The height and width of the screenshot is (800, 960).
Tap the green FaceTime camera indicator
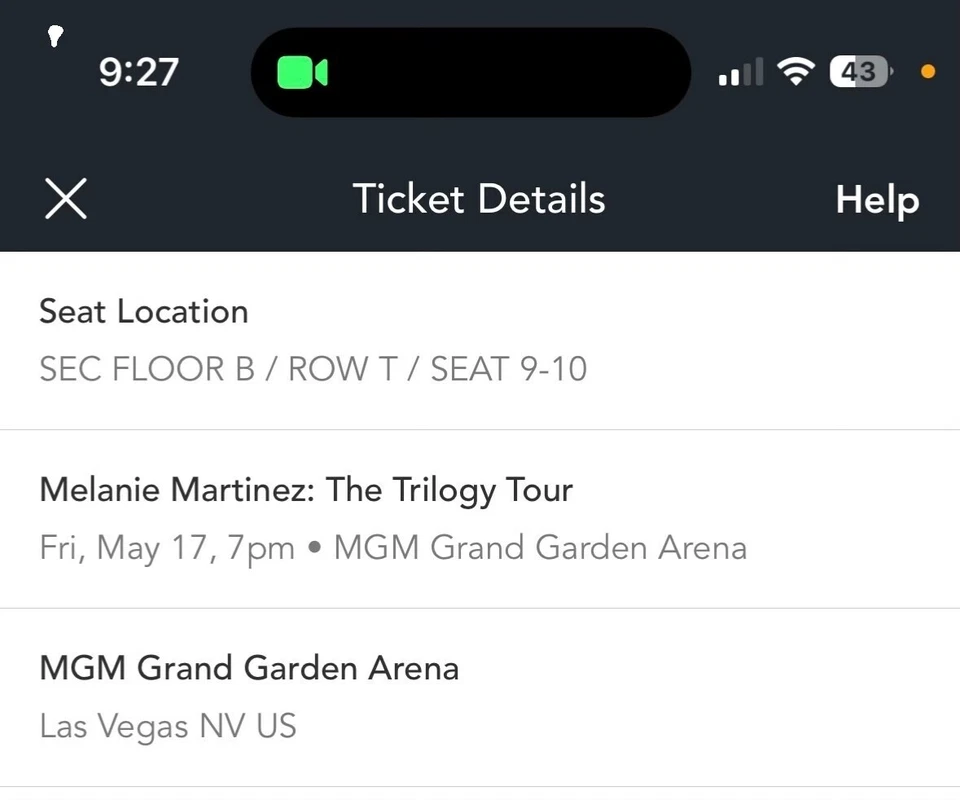click(x=303, y=72)
